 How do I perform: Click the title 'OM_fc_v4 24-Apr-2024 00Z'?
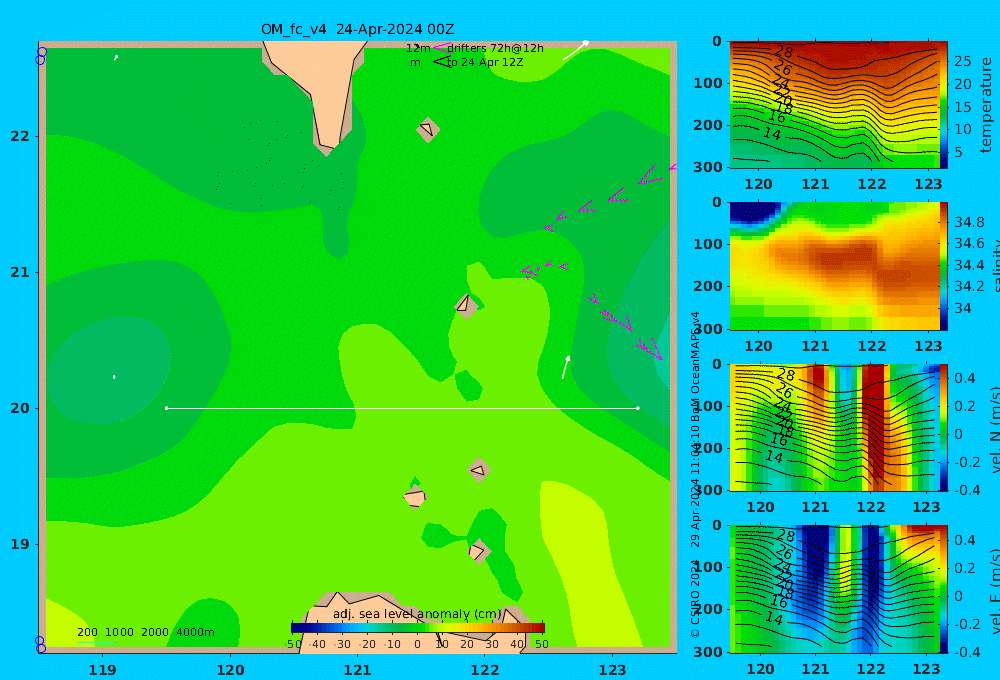tap(357, 29)
